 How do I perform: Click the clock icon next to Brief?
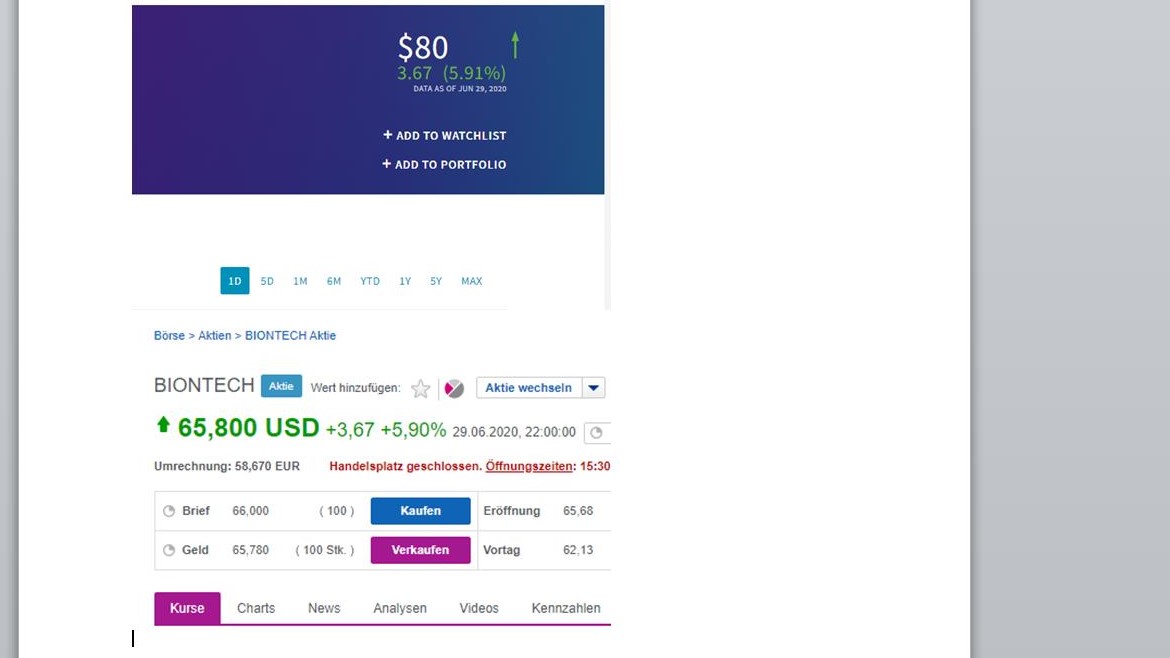tap(169, 511)
